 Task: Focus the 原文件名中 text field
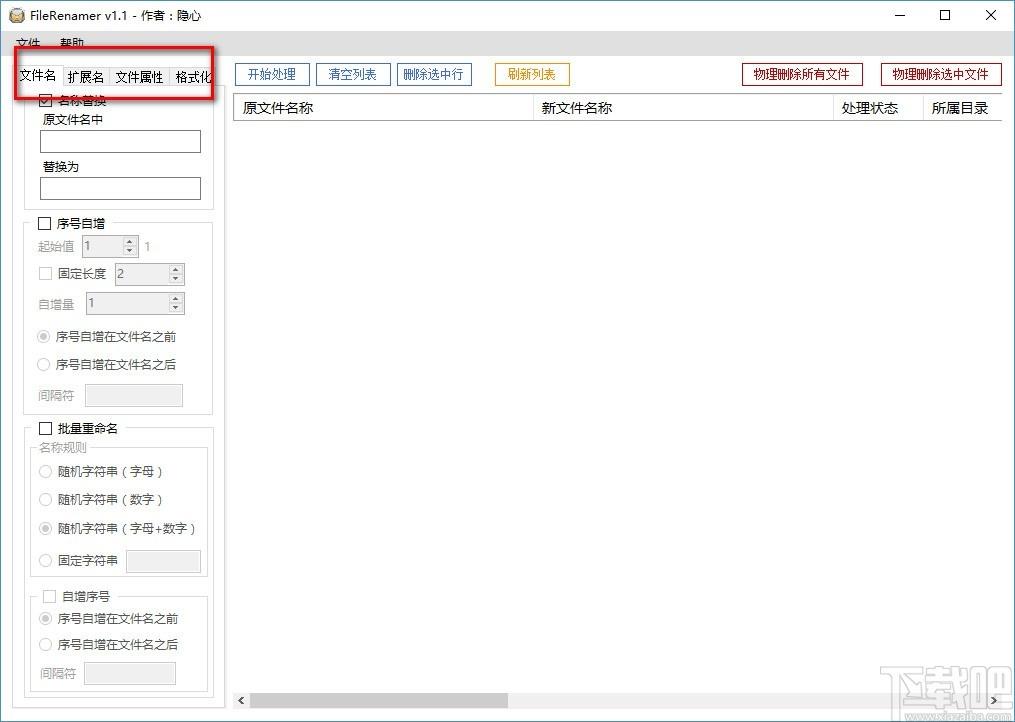[120, 142]
